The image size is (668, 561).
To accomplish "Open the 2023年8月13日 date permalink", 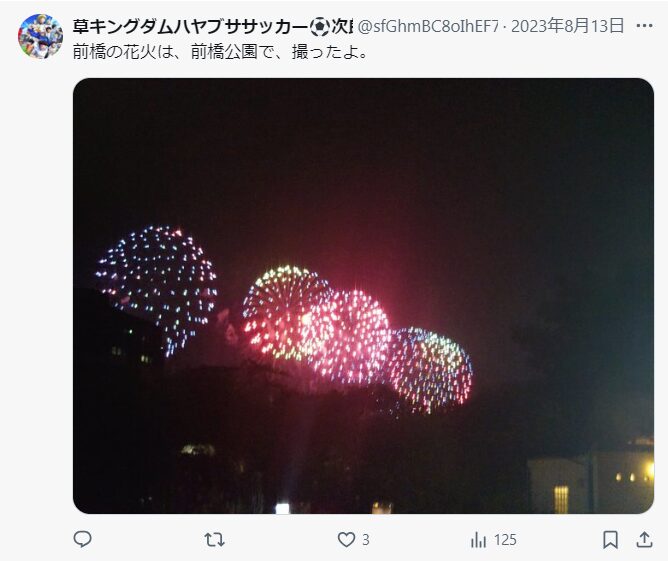I will coord(567,26).
